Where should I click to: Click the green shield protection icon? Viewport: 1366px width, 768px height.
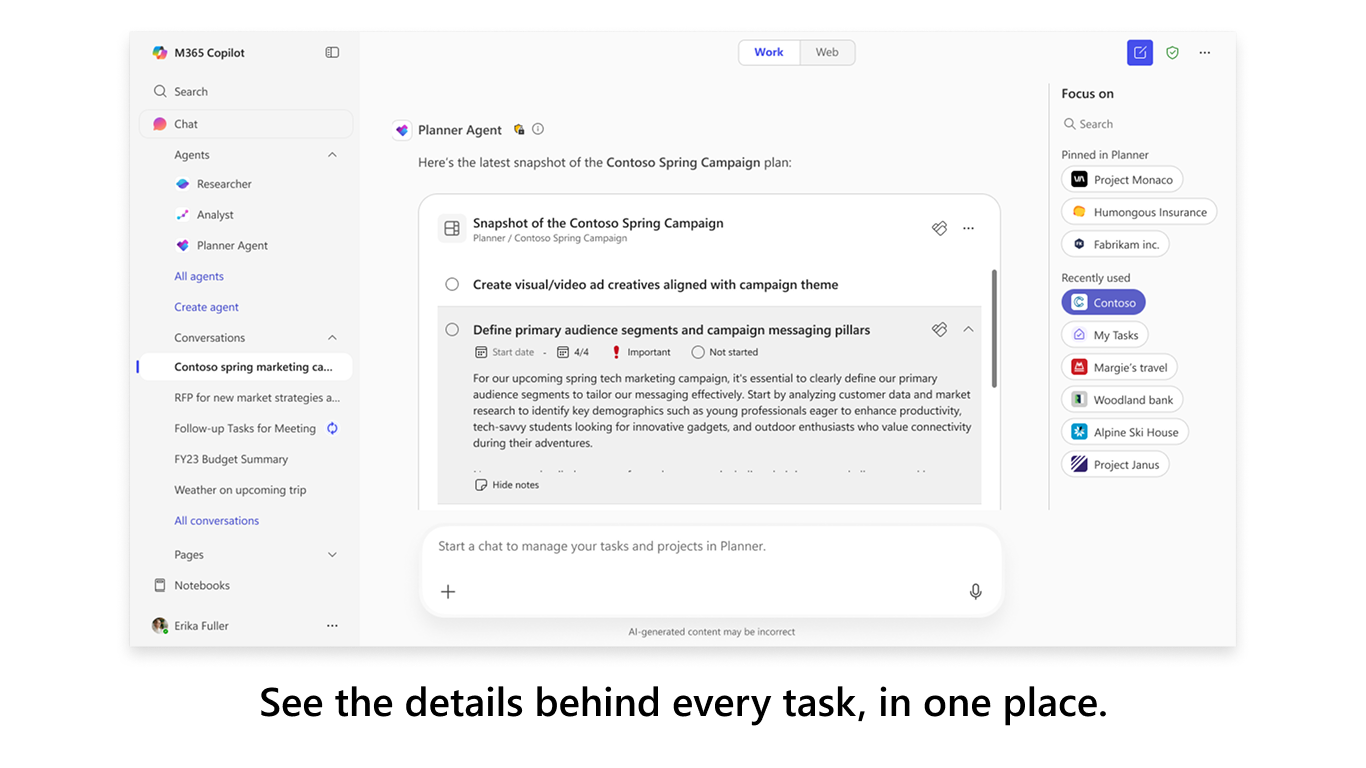coord(1172,53)
